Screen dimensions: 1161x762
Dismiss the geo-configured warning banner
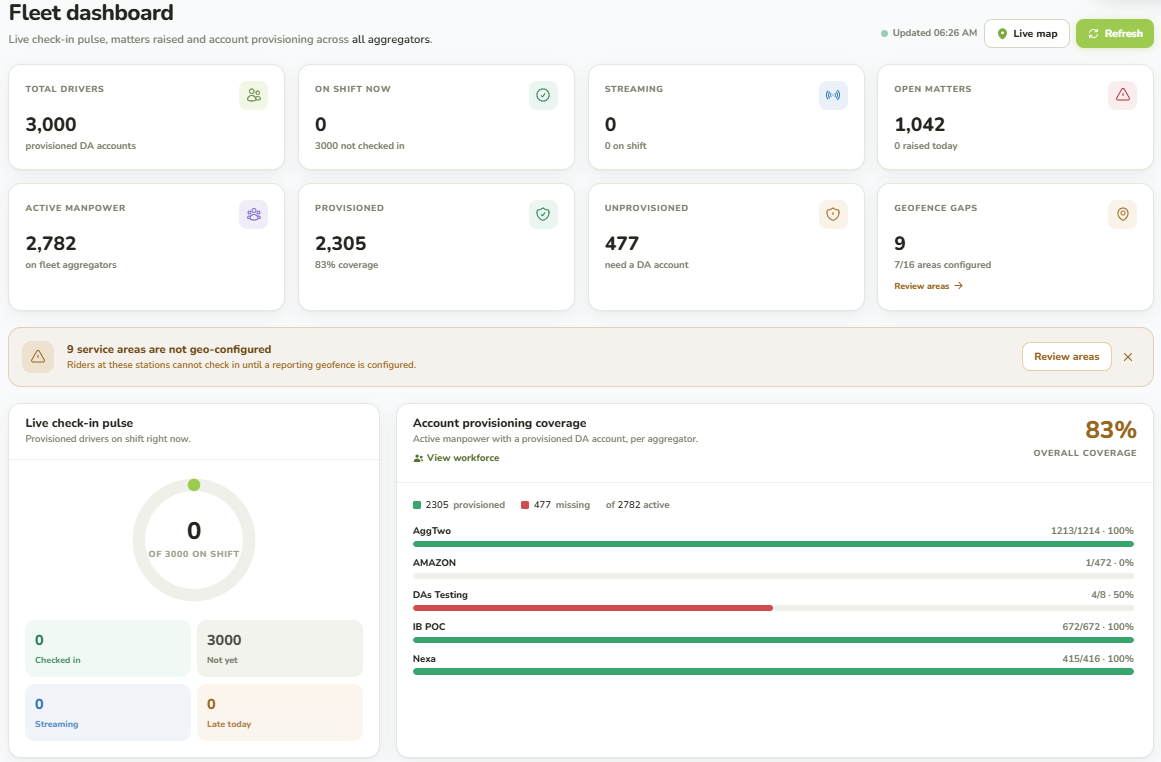click(x=1128, y=357)
